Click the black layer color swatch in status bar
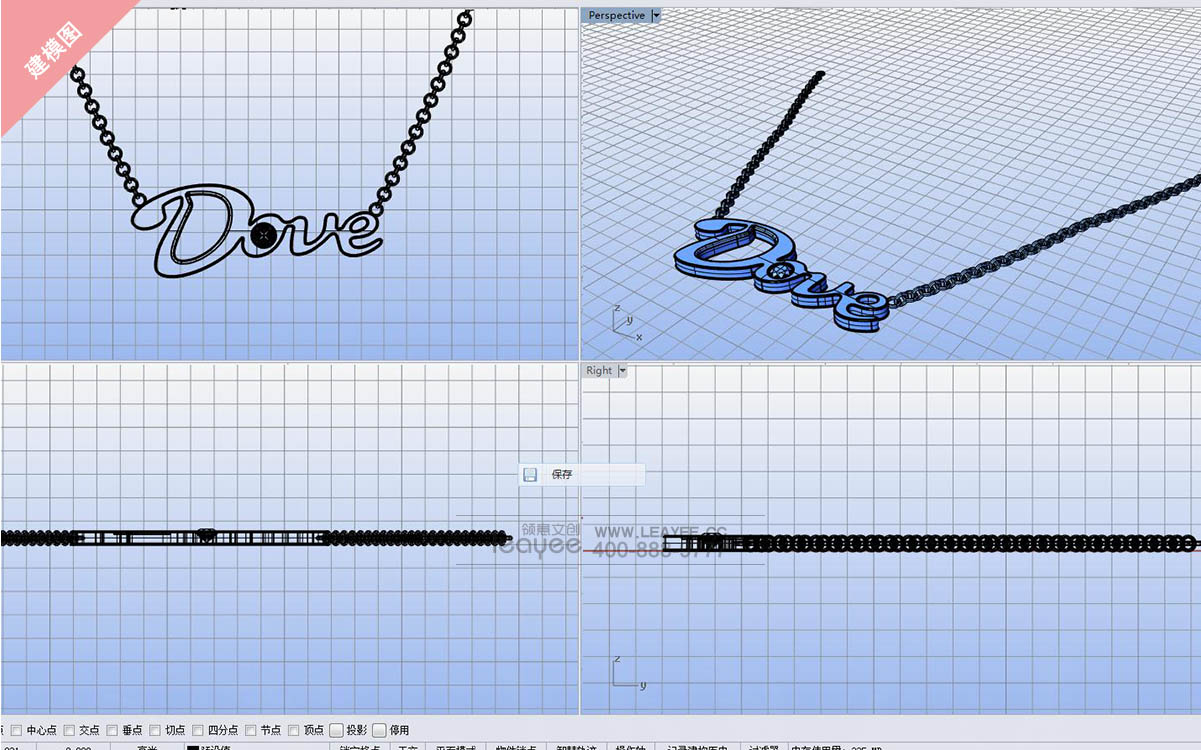Viewport: 1201px width, 750px height. click(x=193, y=747)
